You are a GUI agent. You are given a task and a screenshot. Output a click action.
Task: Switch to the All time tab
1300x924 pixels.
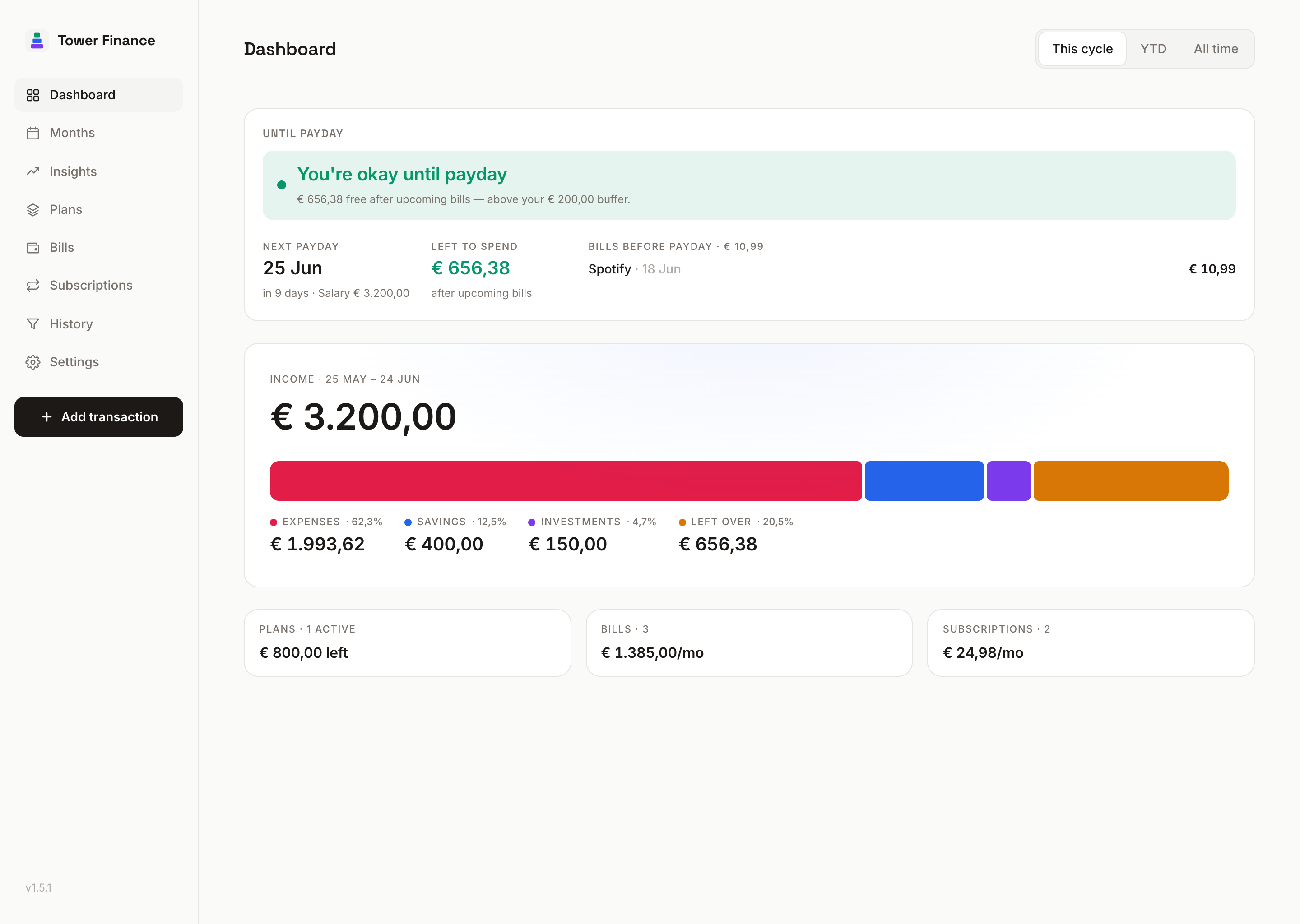pyautogui.click(x=1216, y=49)
